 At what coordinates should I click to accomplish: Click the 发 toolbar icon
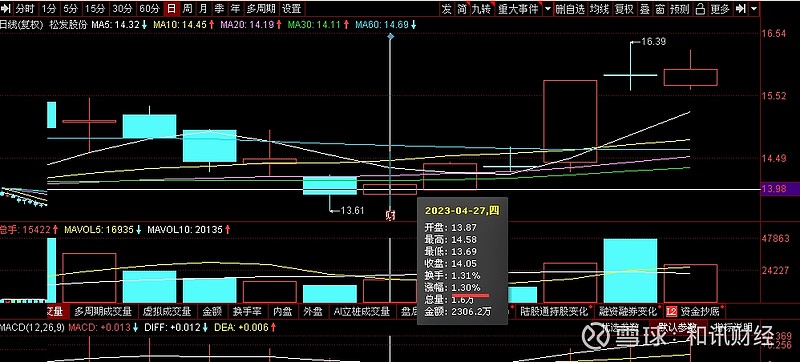(447, 9)
